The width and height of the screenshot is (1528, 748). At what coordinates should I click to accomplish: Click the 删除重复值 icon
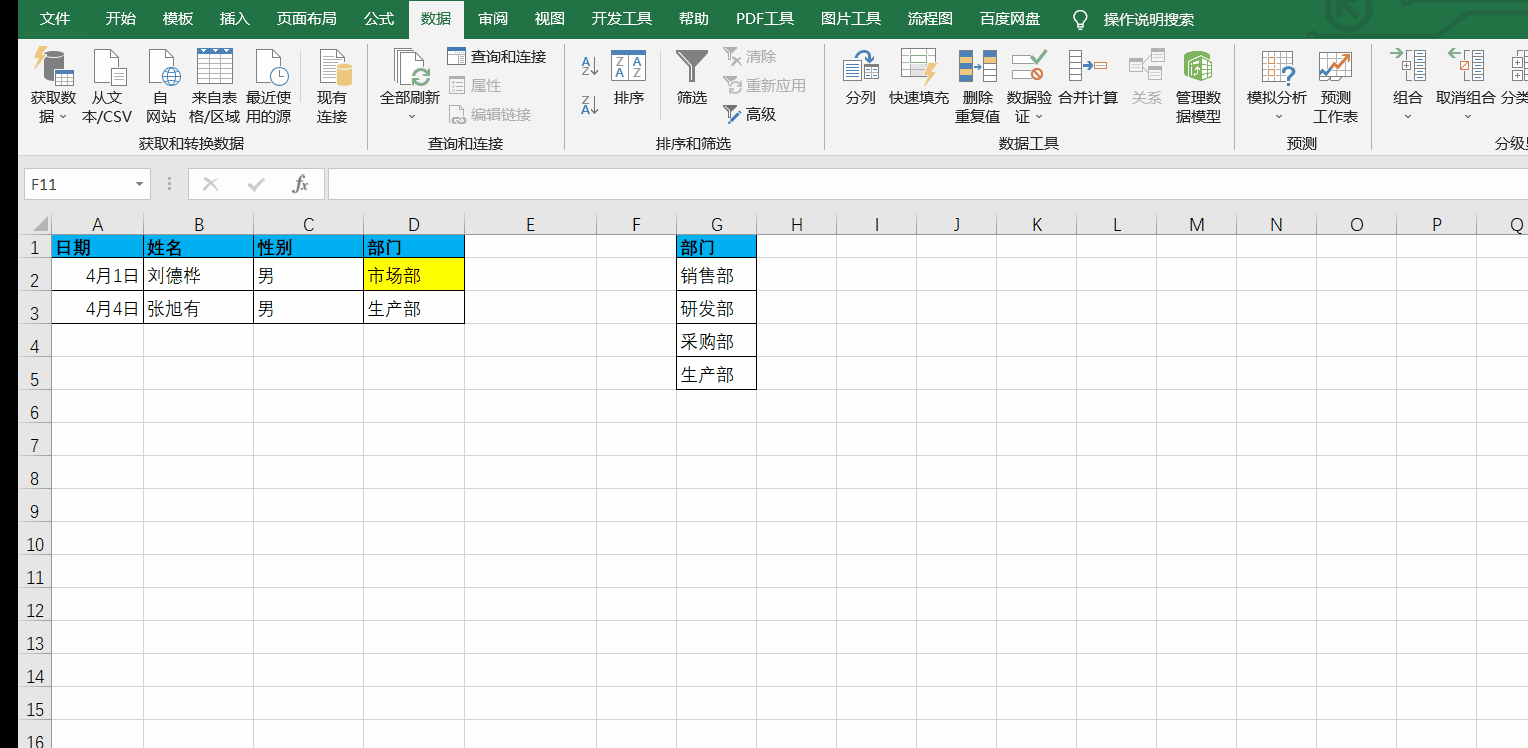977,68
